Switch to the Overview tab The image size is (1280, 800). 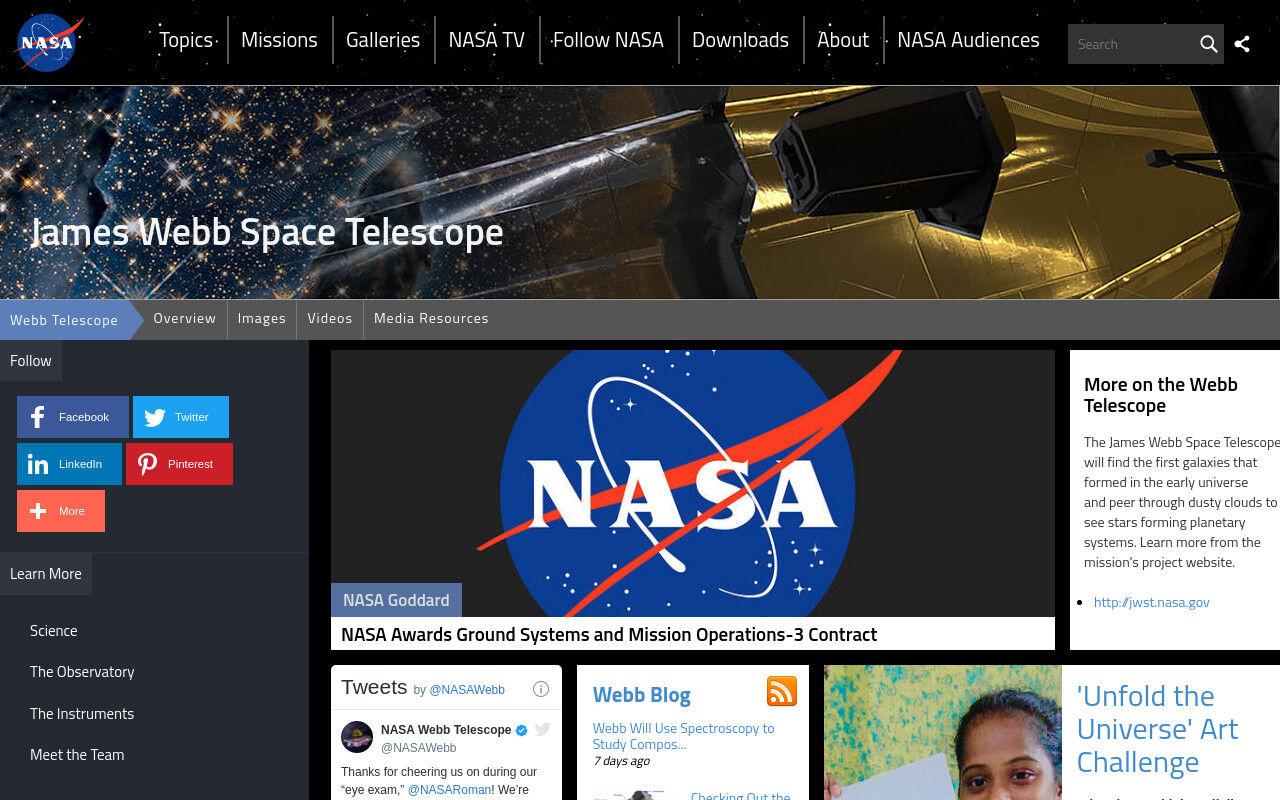185,318
